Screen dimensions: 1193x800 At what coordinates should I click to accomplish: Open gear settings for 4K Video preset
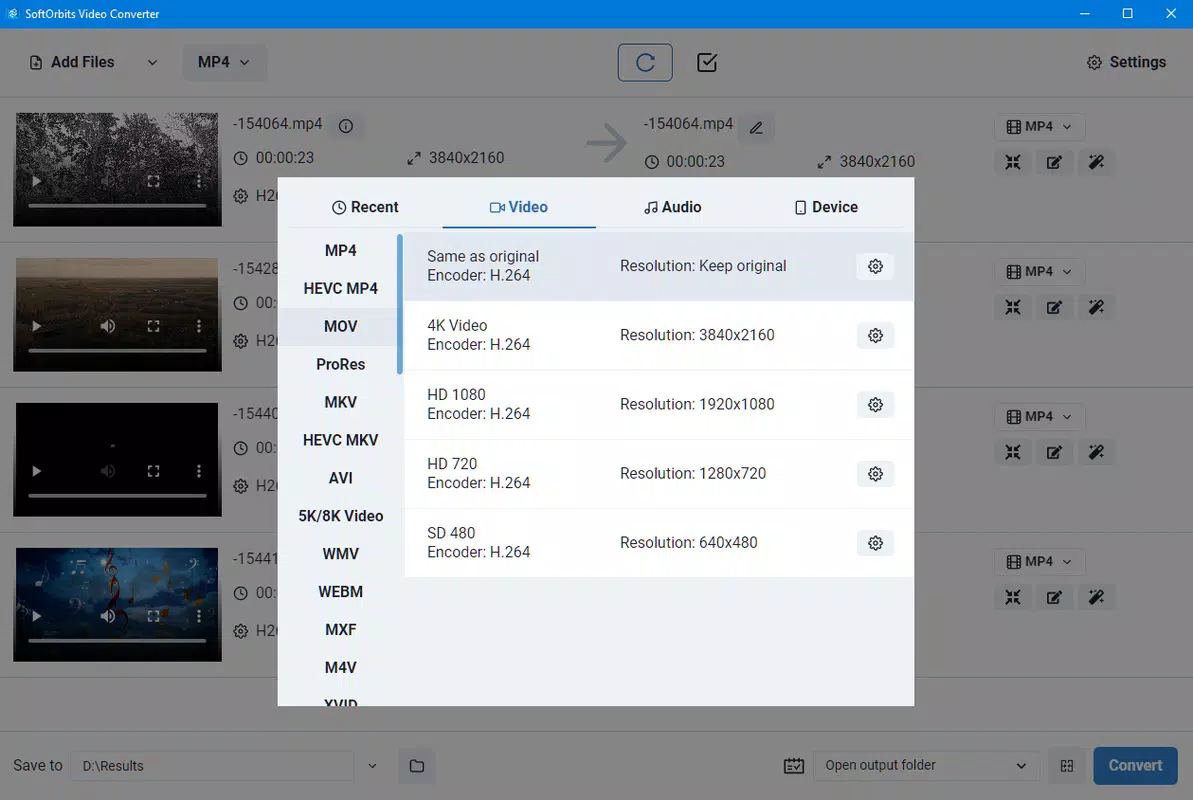coord(875,336)
